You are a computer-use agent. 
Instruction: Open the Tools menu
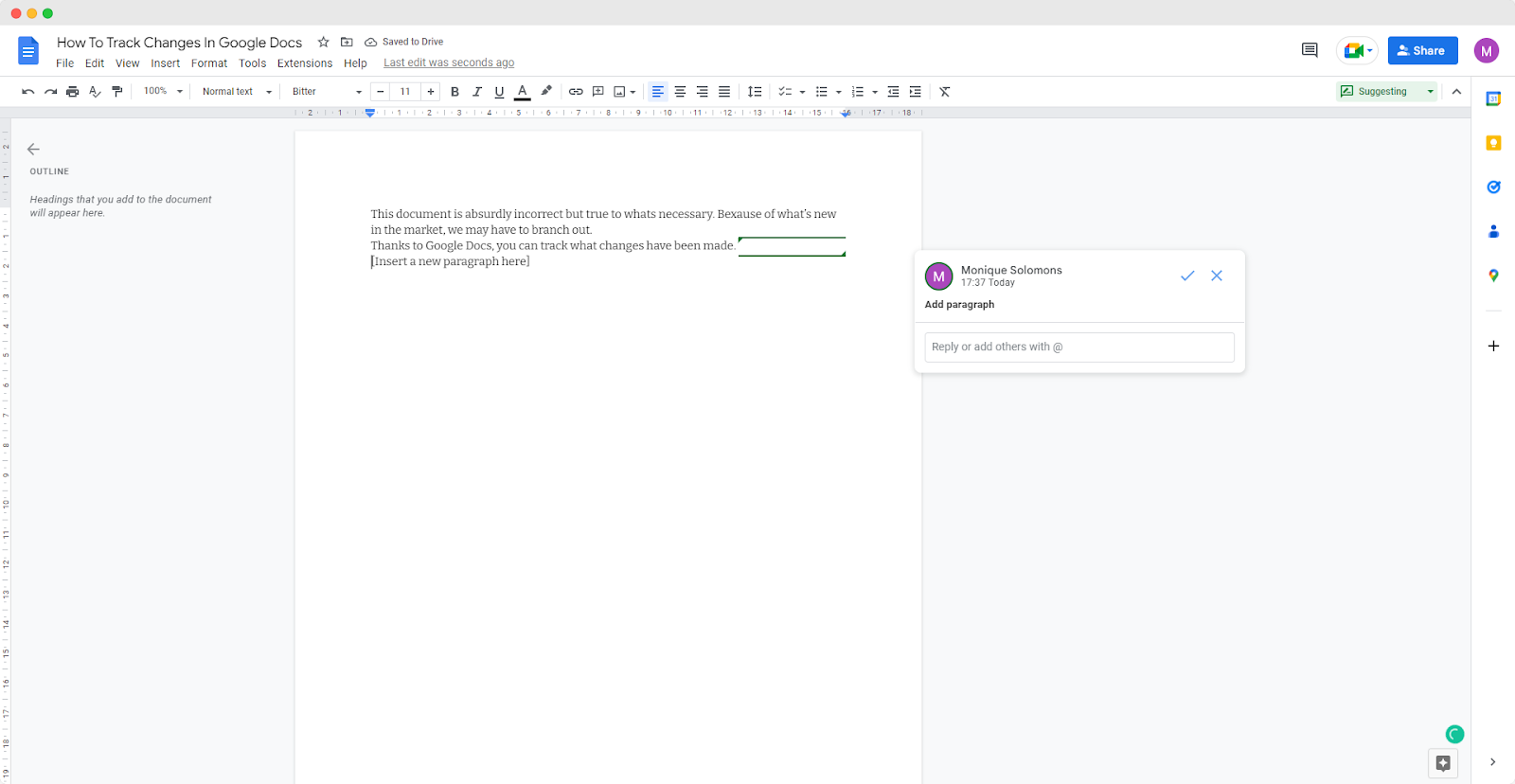(x=253, y=63)
